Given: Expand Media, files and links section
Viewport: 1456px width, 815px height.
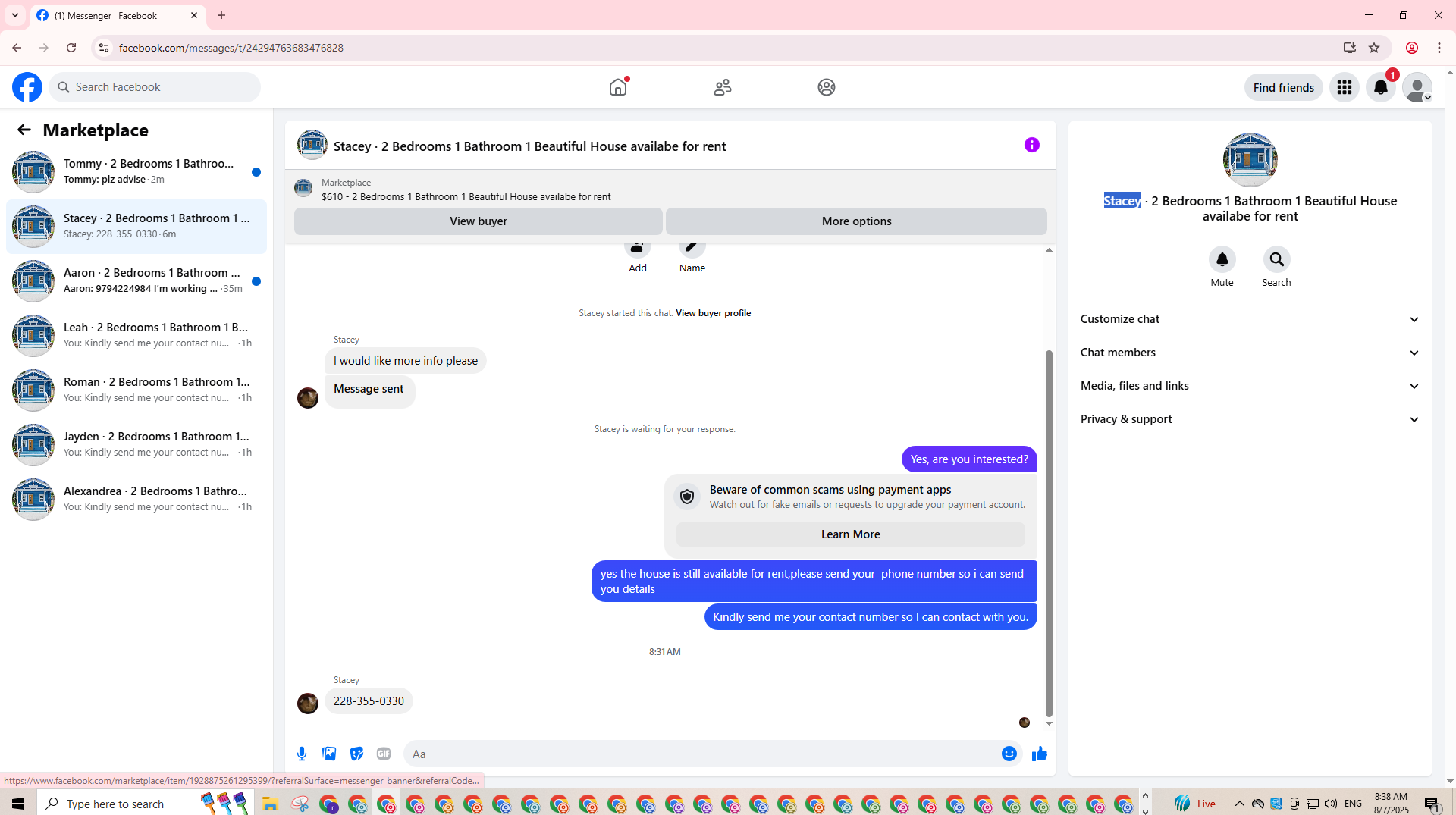Looking at the screenshot, I should tap(1250, 386).
